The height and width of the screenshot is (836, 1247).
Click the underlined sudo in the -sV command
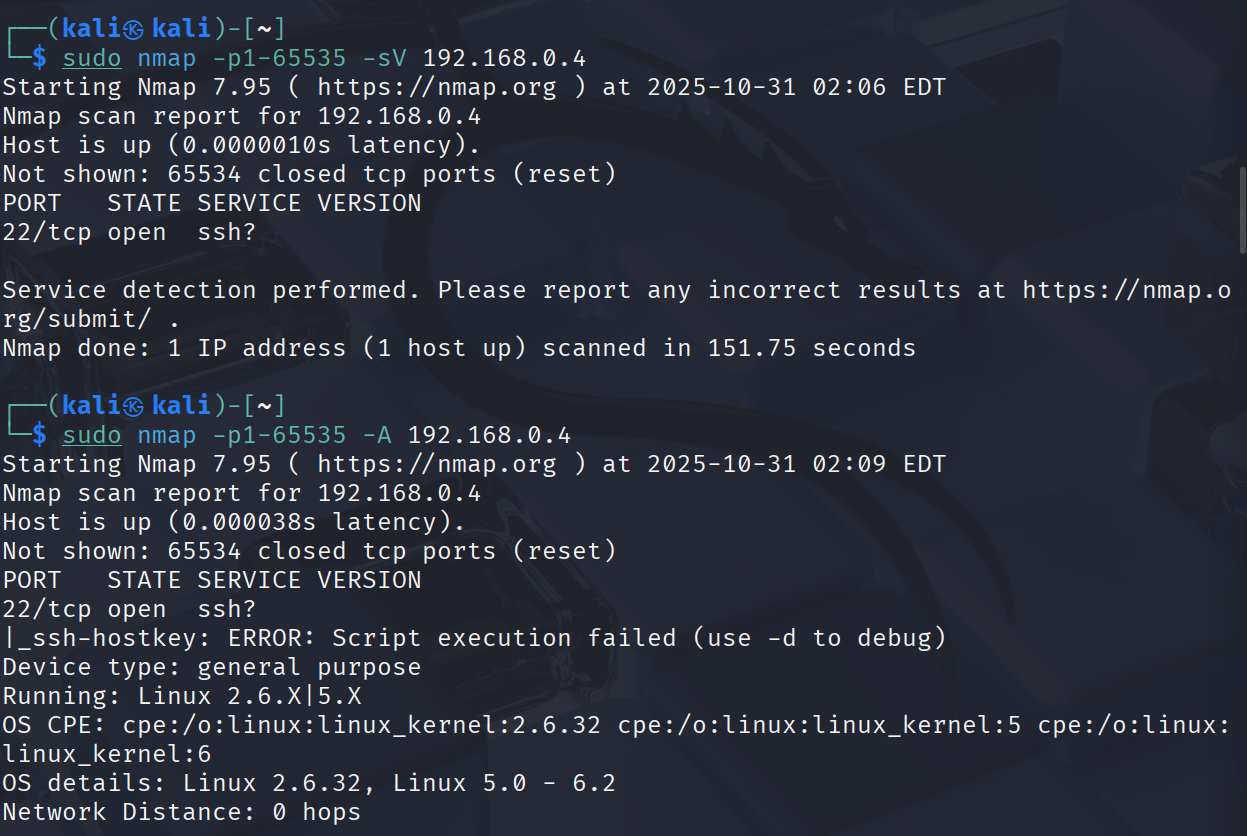tap(92, 57)
